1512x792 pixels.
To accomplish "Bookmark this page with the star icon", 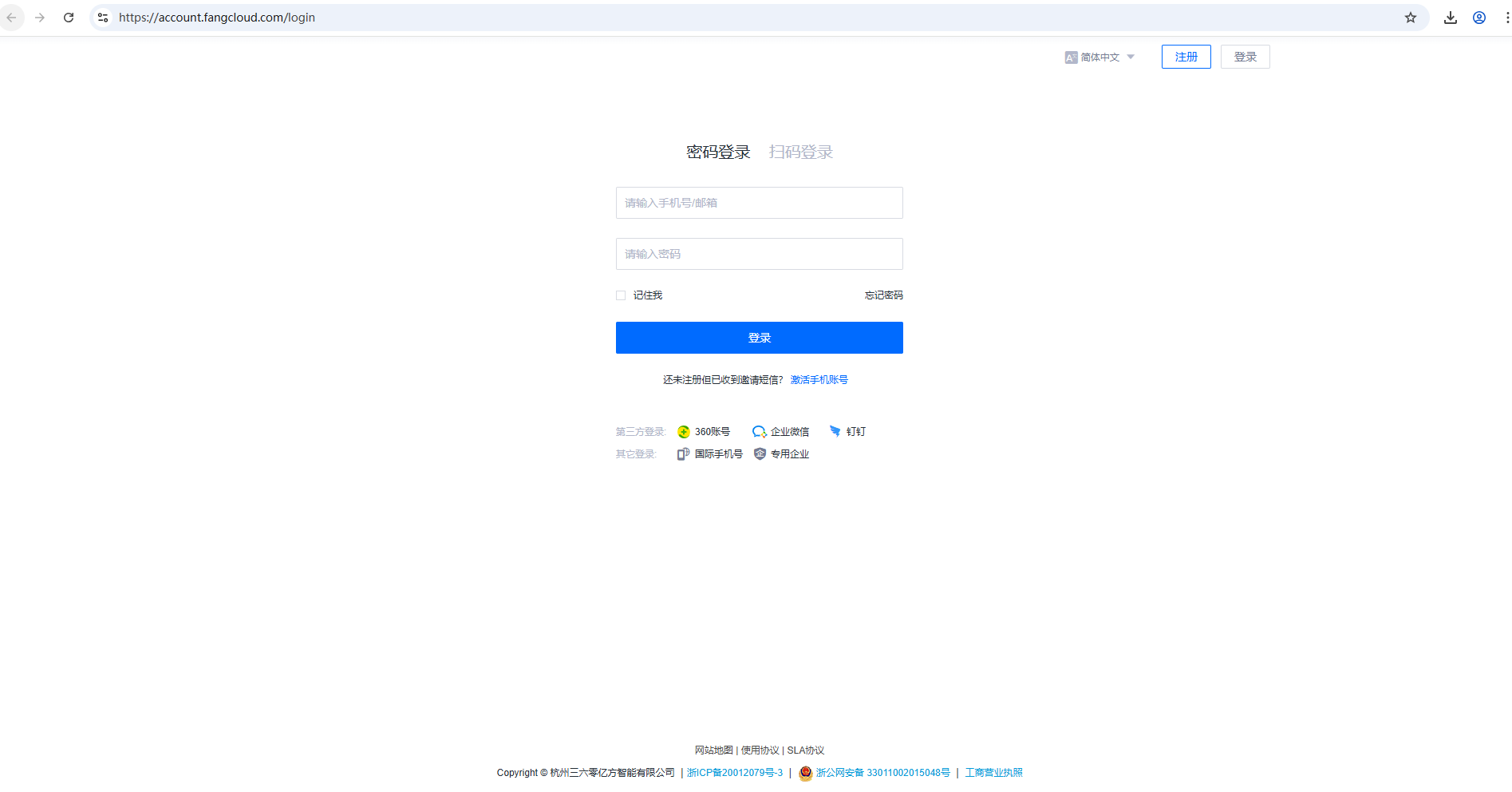I will (1411, 17).
